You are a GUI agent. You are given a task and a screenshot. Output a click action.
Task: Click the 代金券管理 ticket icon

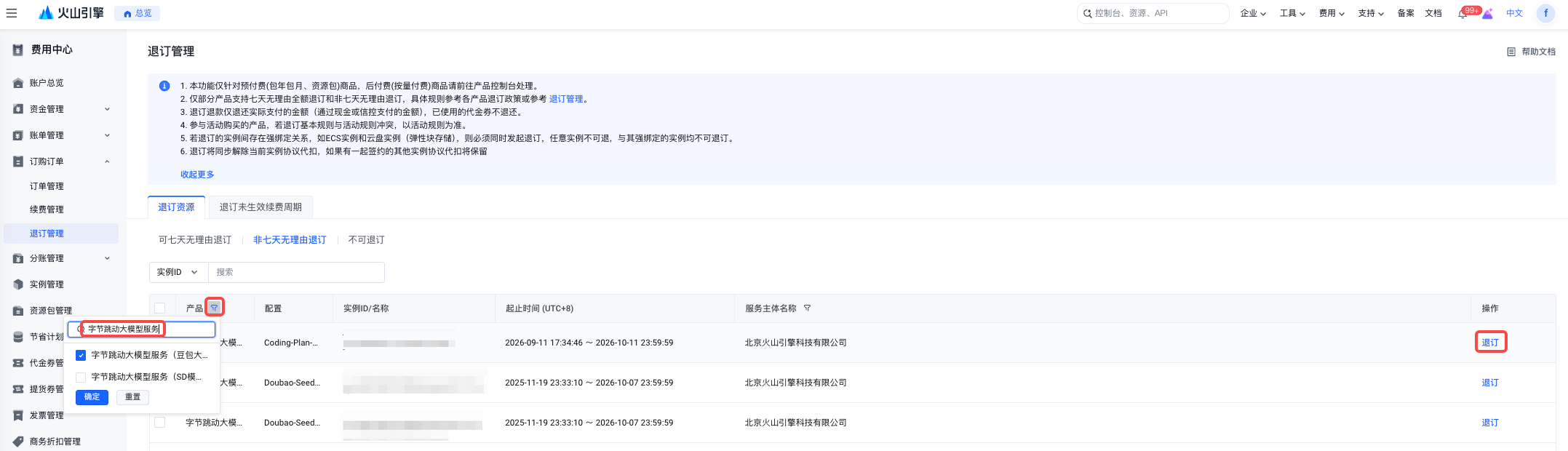[18, 363]
